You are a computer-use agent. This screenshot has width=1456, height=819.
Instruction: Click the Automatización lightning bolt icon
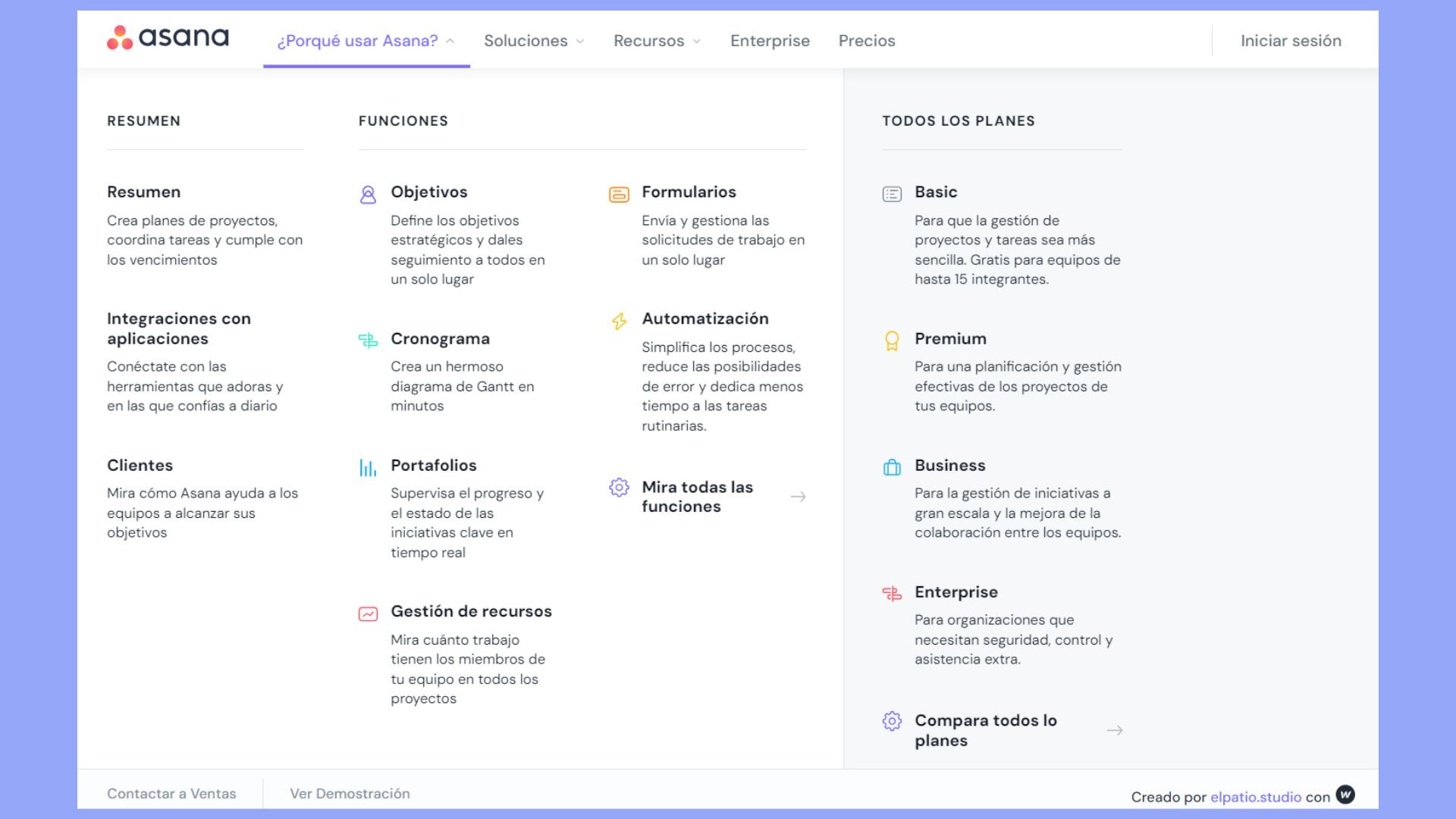pos(619,322)
